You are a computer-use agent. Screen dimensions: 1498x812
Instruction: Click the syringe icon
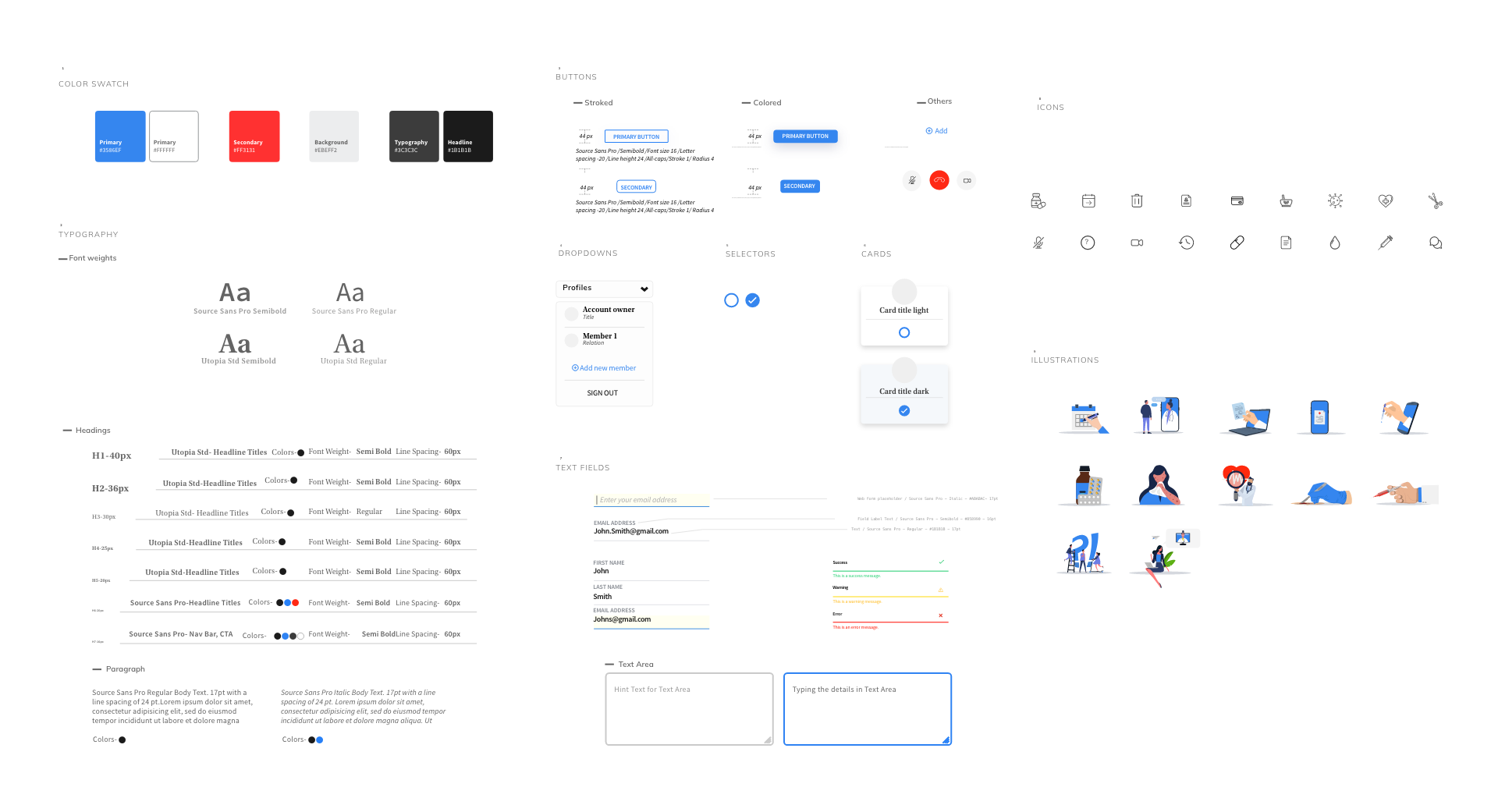tap(1386, 243)
